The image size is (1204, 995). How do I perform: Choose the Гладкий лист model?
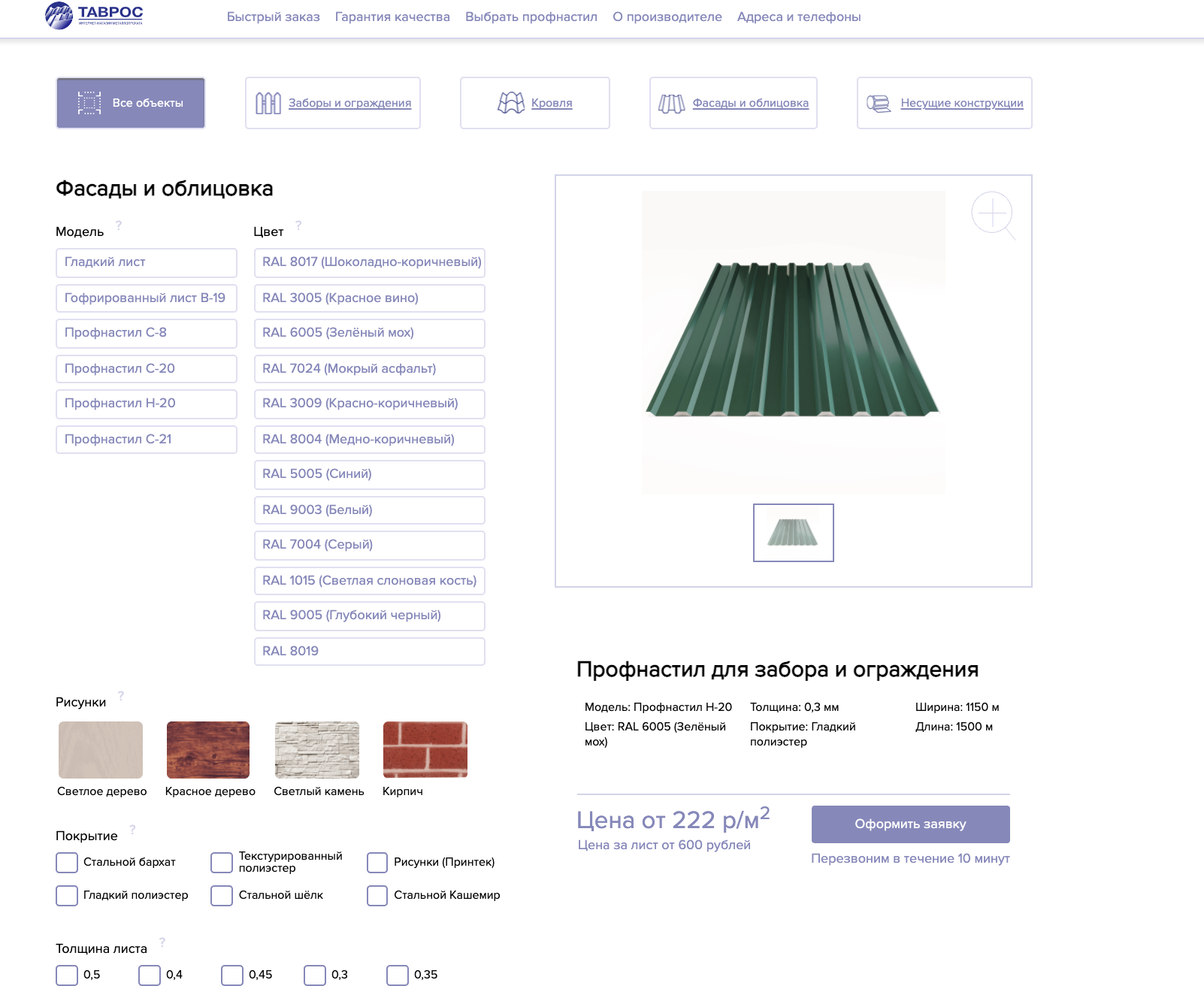tap(147, 262)
